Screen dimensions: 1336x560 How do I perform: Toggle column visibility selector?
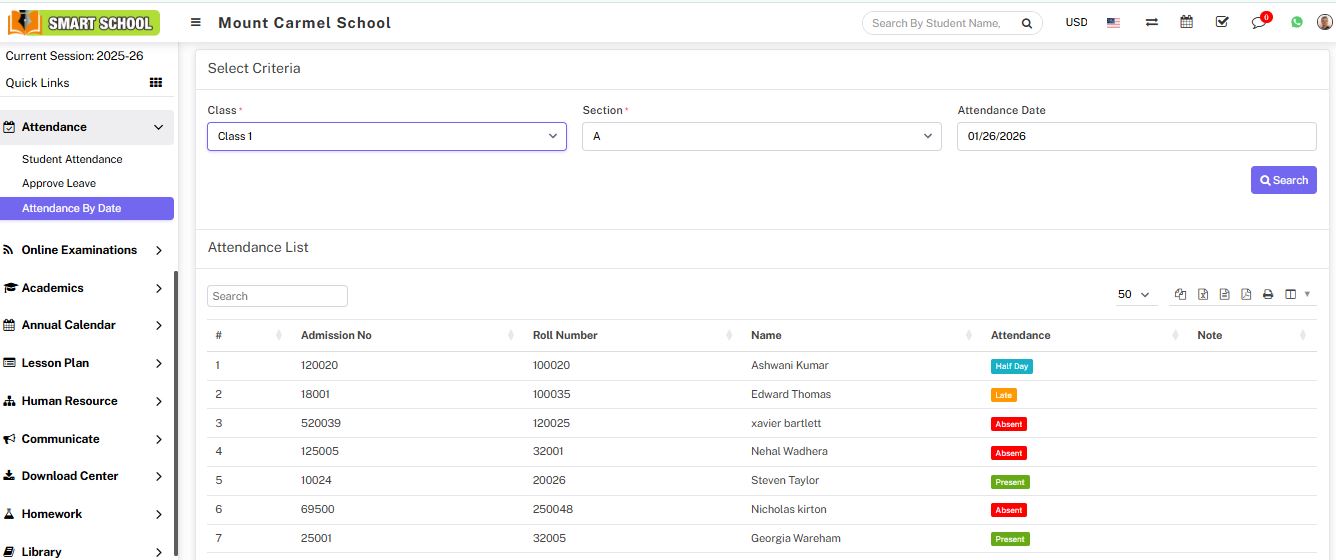coord(1296,294)
